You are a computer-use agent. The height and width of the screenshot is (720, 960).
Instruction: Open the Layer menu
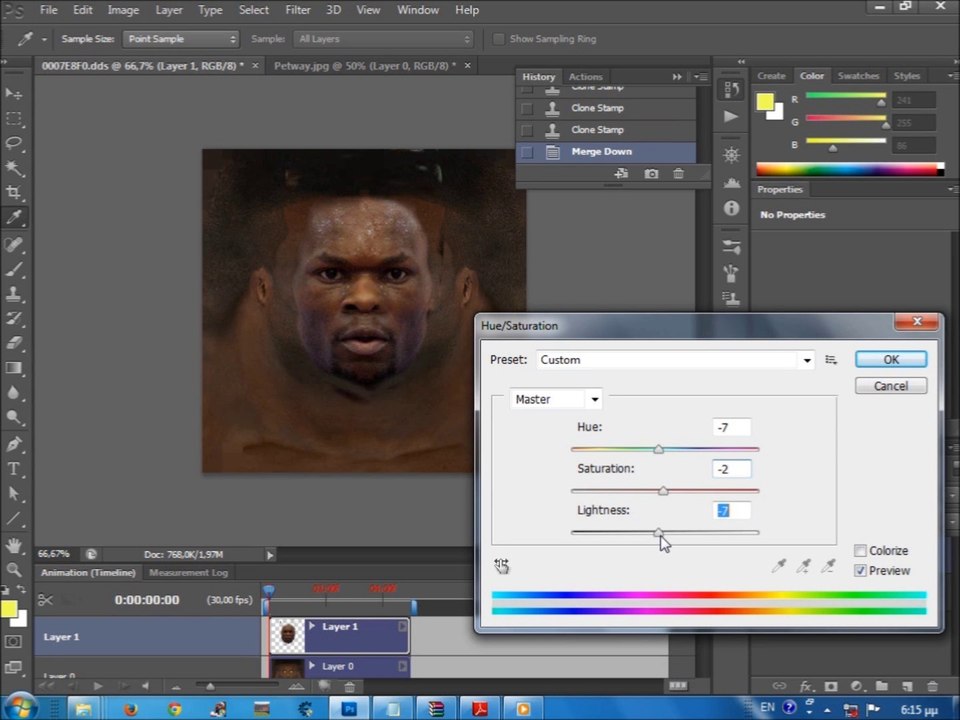[168, 10]
